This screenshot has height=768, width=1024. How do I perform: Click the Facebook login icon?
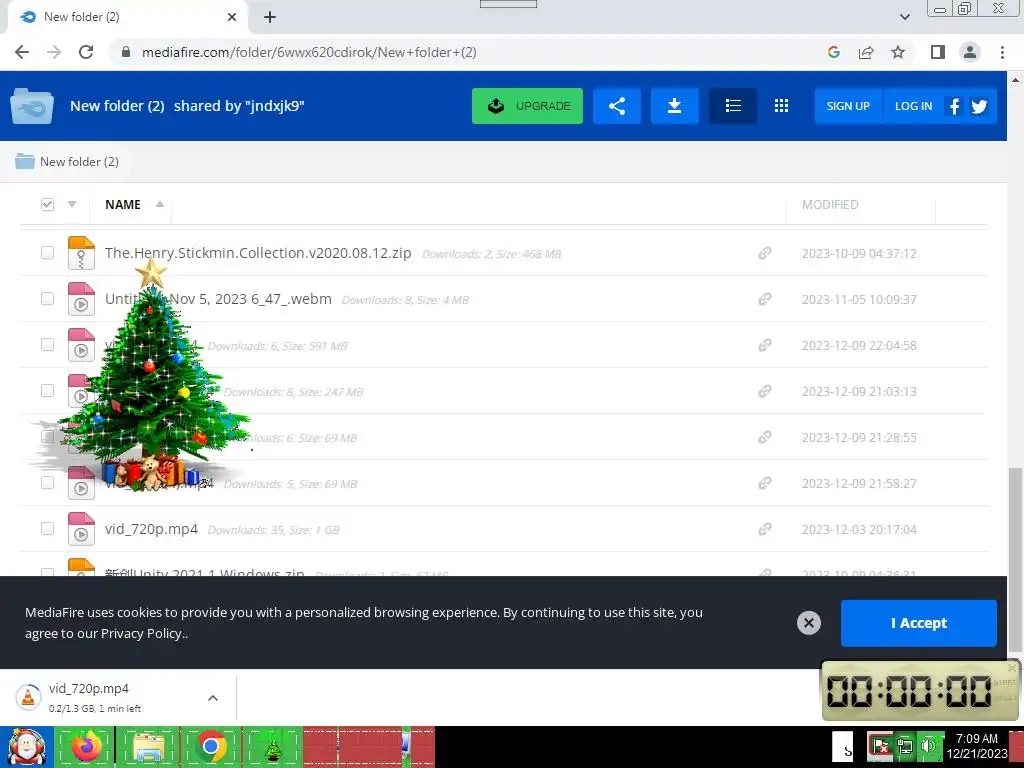[954, 106]
